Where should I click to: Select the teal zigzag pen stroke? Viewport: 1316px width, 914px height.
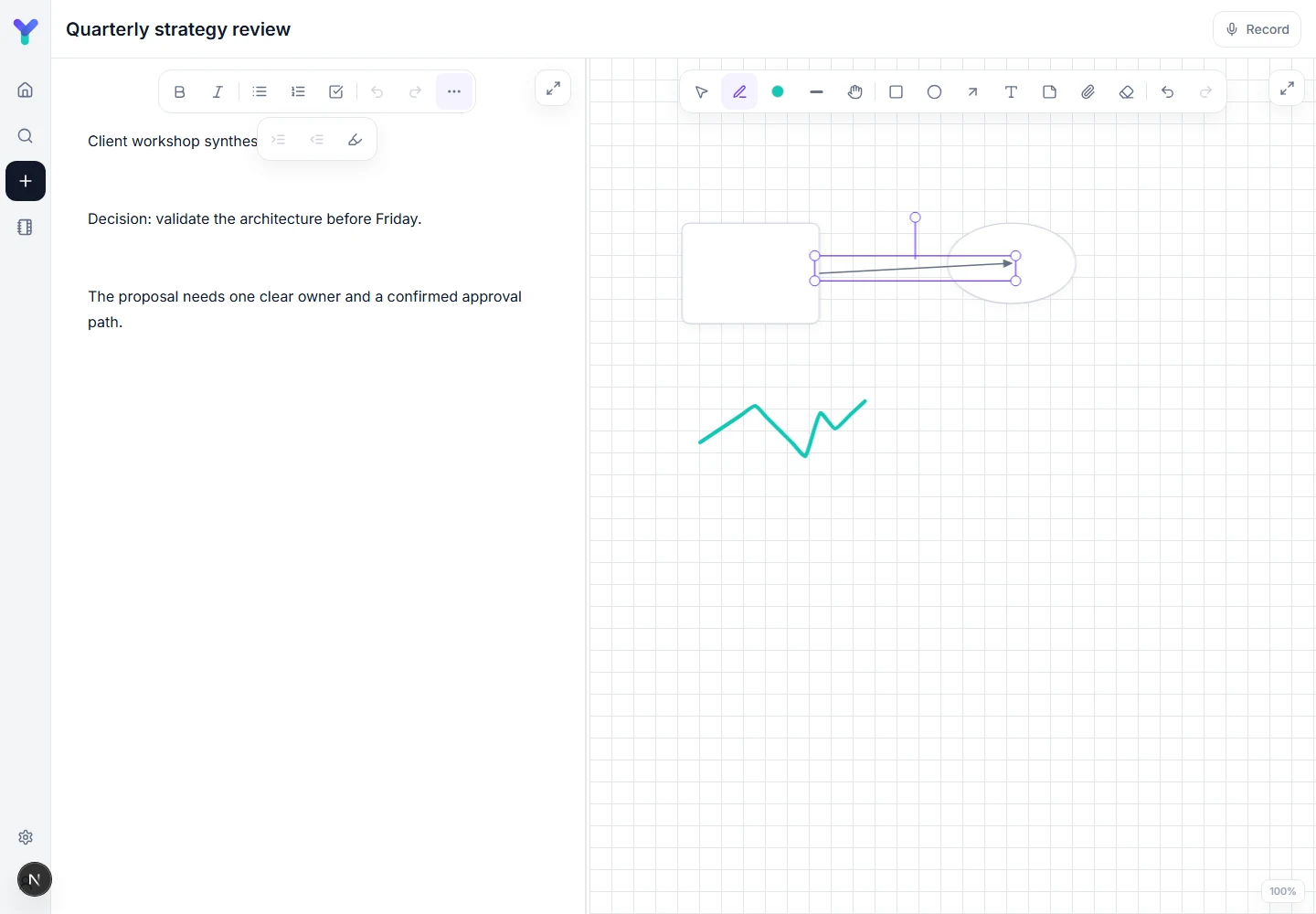click(x=783, y=428)
